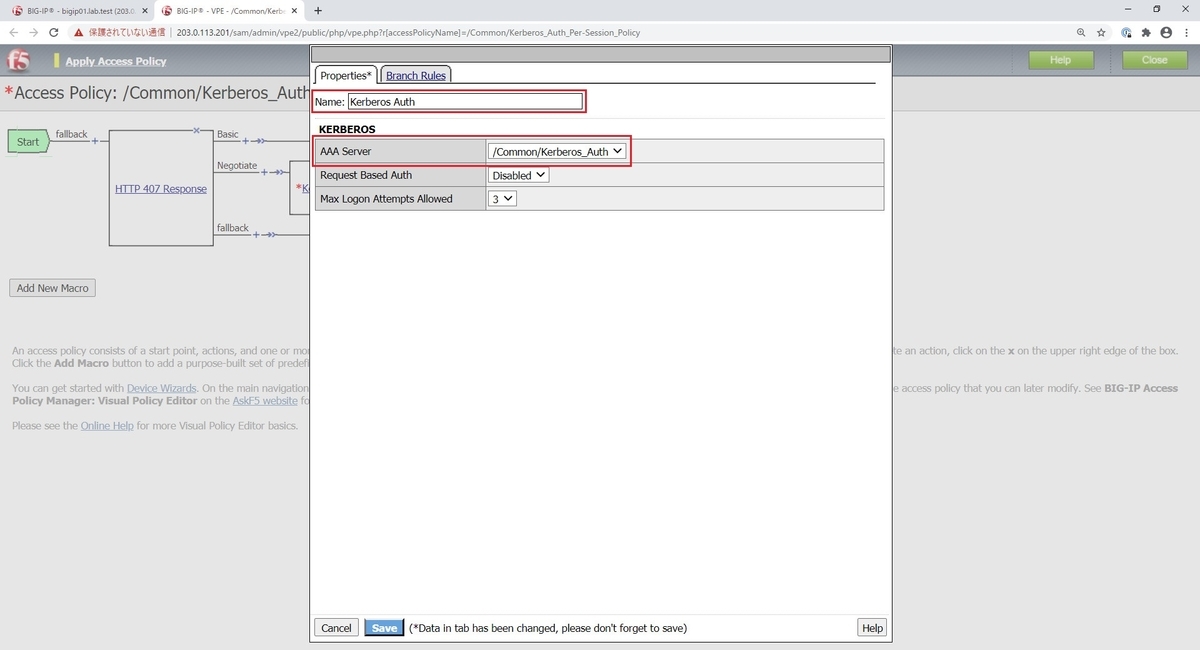Go forward in browser history
Image resolution: width=1200 pixels, height=650 pixels.
tap(34, 32)
